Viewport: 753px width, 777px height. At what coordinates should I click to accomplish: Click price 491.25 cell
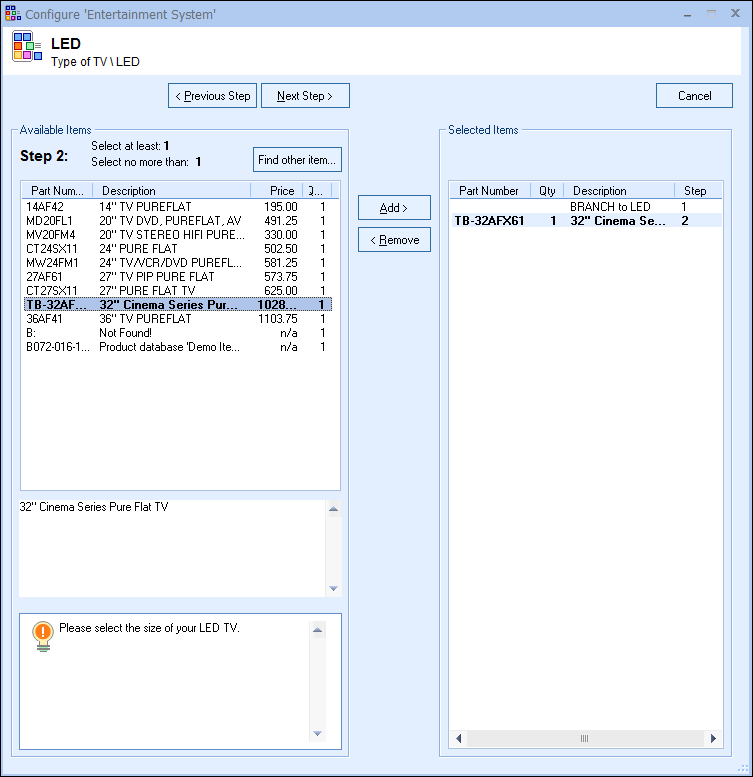point(281,221)
